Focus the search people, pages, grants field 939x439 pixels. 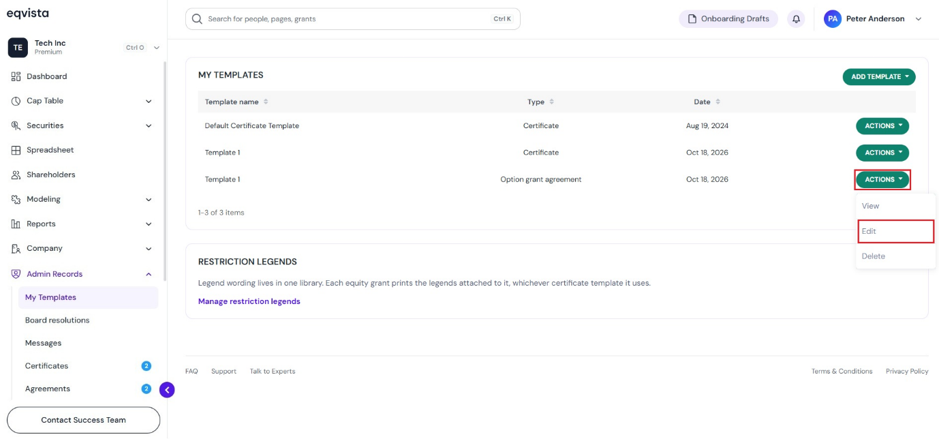click(353, 19)
